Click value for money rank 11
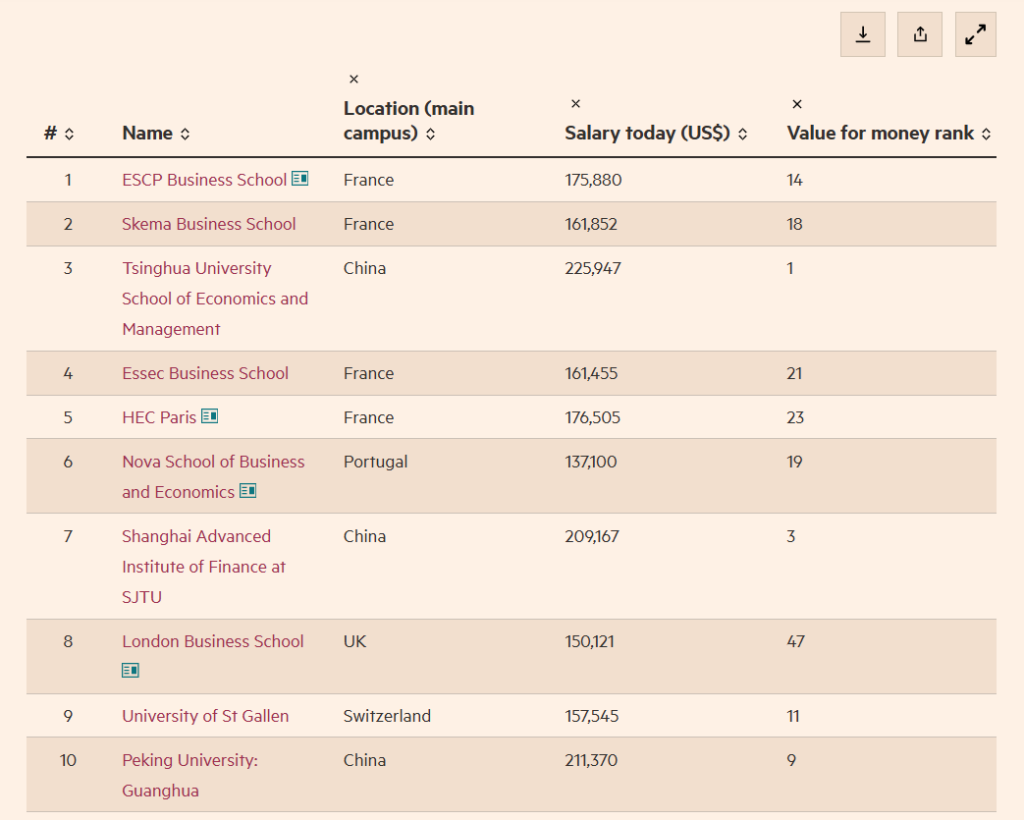Screen dimensions: 1024x820 (x=793, y=716)
